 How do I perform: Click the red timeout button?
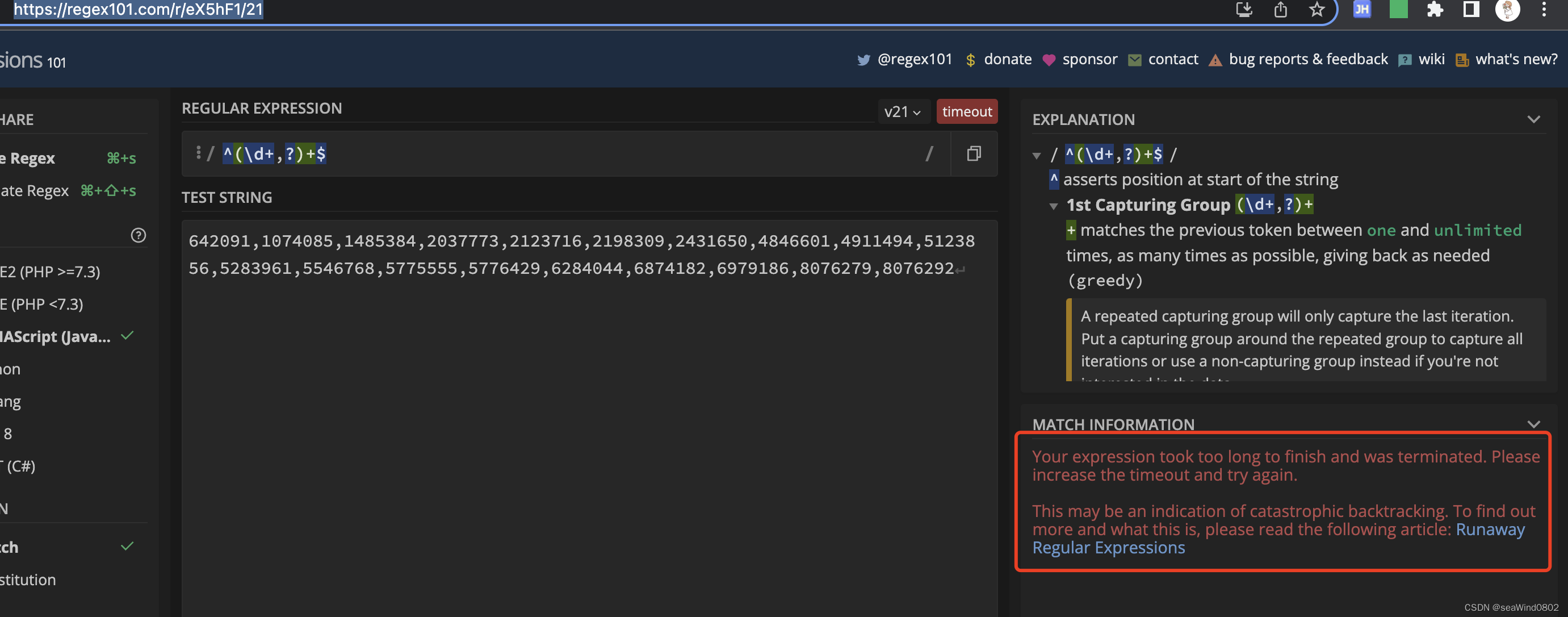(967, 111)
